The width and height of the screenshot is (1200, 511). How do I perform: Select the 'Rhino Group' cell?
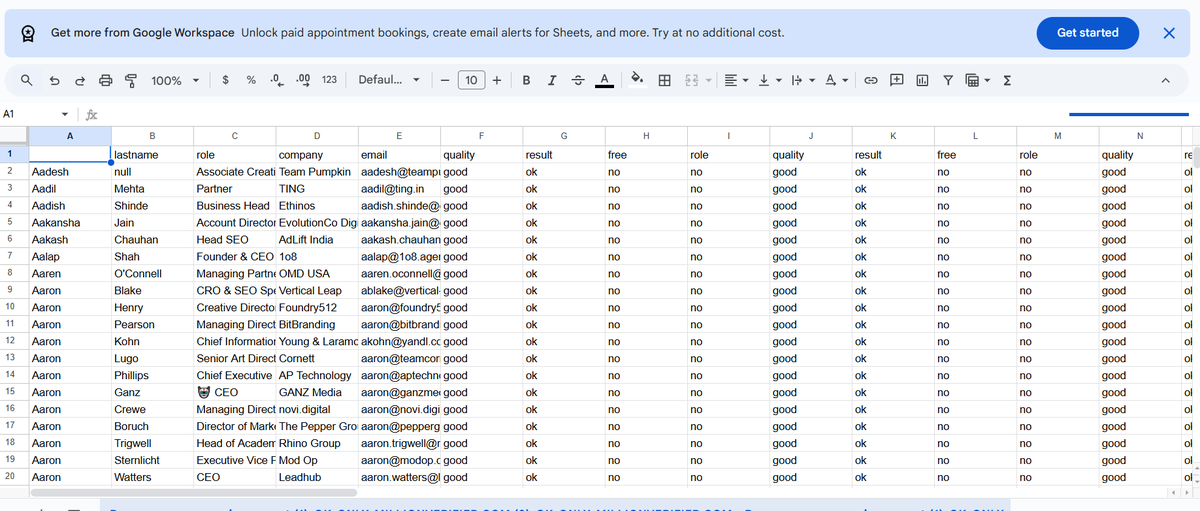[x=316, y=444]
